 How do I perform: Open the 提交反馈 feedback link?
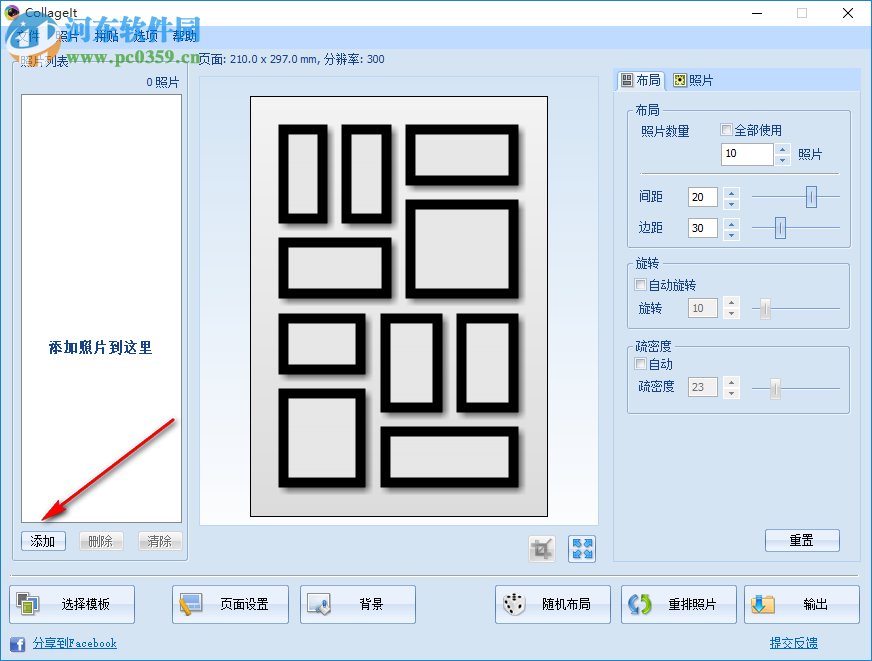point(793,643)
